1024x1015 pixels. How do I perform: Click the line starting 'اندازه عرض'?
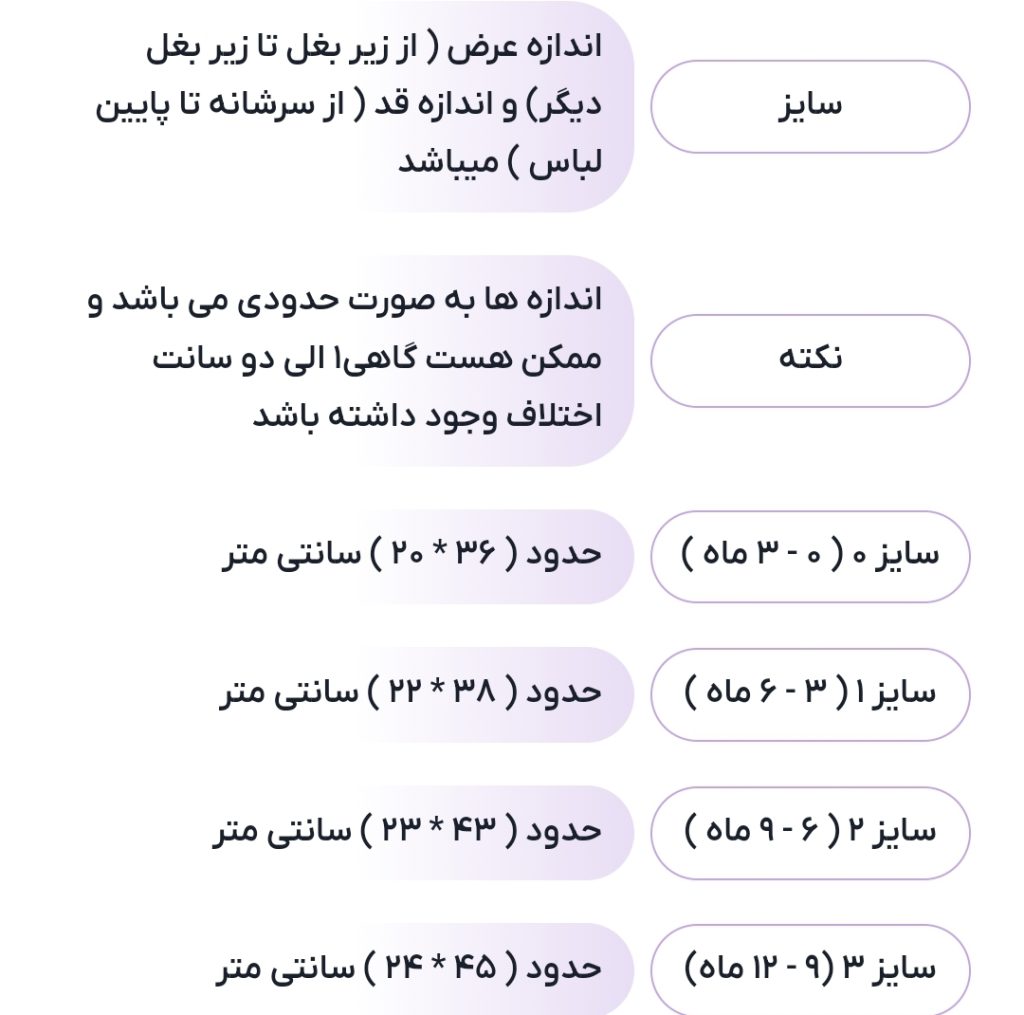point(374,50)
